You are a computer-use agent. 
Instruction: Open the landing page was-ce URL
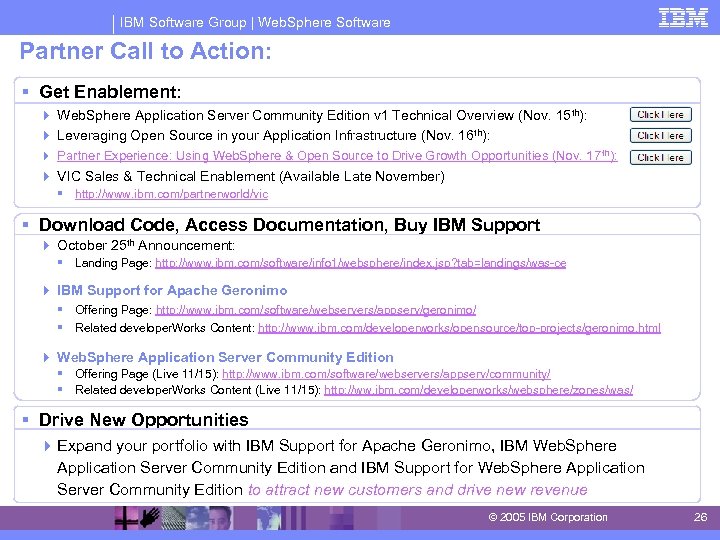360,263
